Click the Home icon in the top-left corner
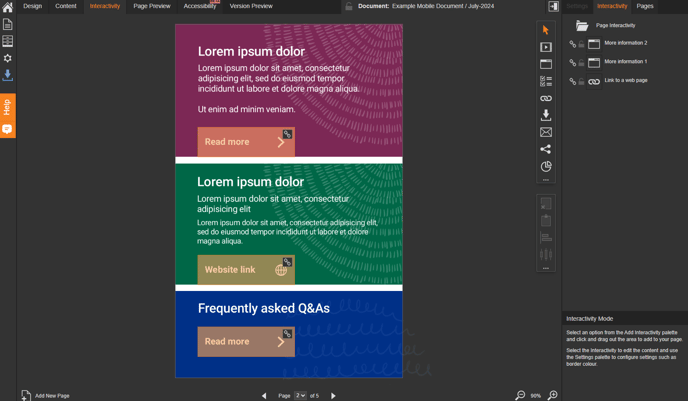The height and width of the screenshot is (401, 688). click(7, 7)
